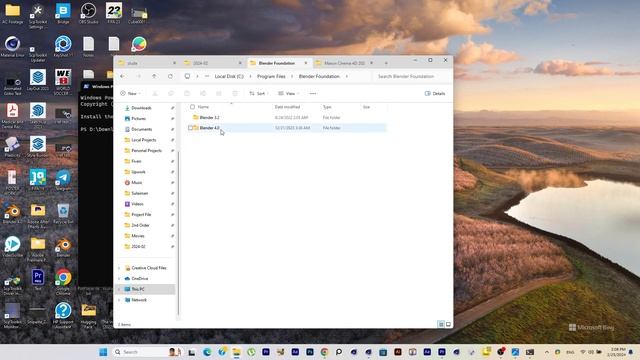Open the New item menu
This screenshot has height=360, width=640.
pos(131,93)
